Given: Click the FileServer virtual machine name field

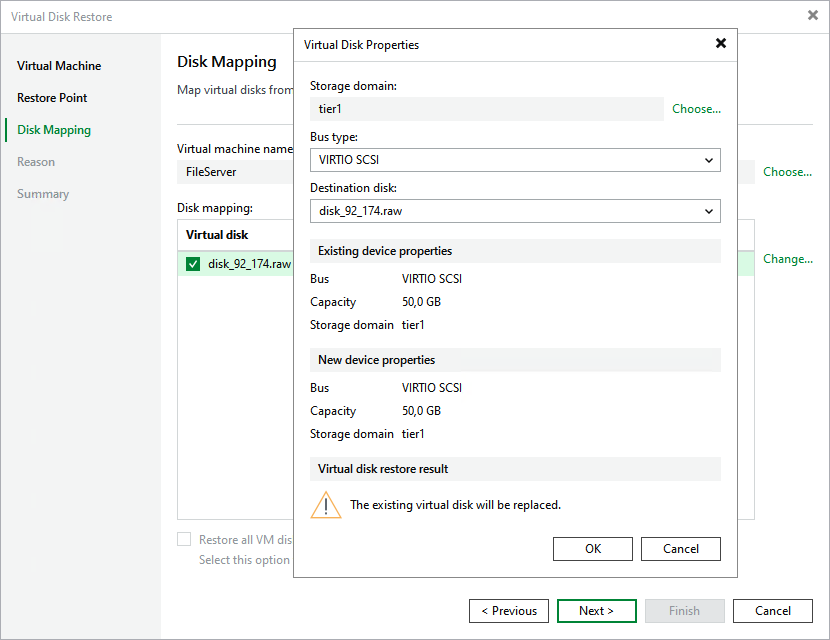Looking at the screenshot, I should tap(234, 172).
